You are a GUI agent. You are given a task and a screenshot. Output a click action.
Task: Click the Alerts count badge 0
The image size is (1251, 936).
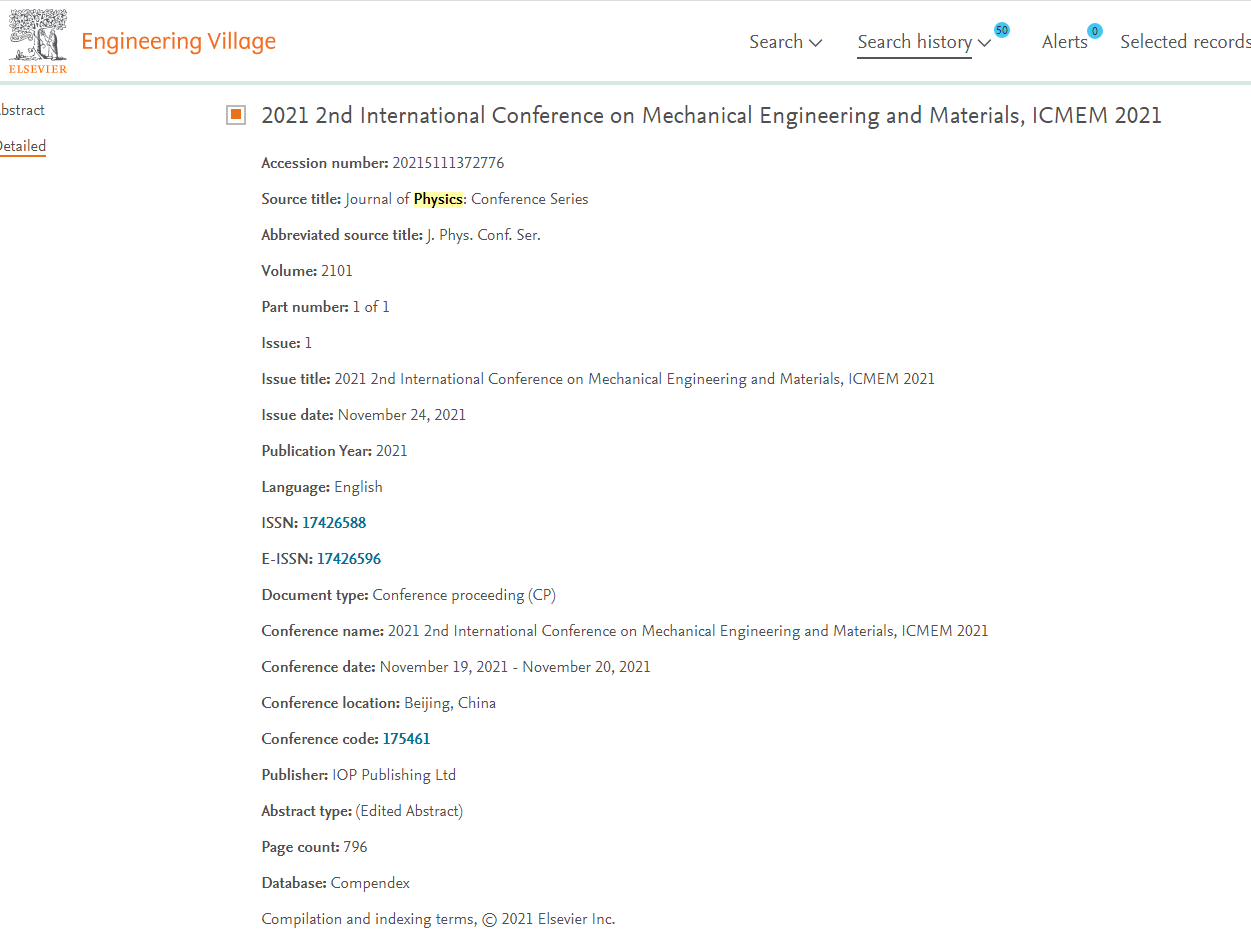[1095, 31]
